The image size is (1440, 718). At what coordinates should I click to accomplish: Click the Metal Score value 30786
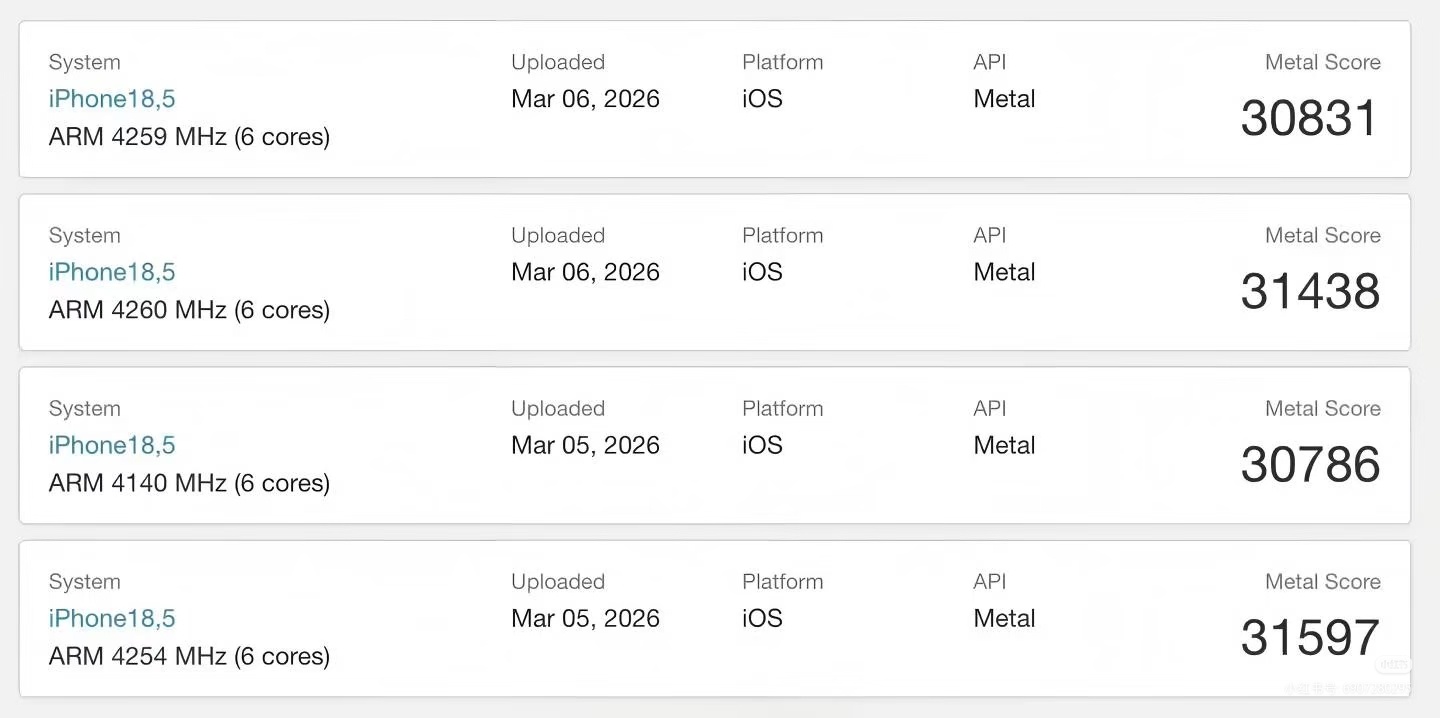(1309, 464)
